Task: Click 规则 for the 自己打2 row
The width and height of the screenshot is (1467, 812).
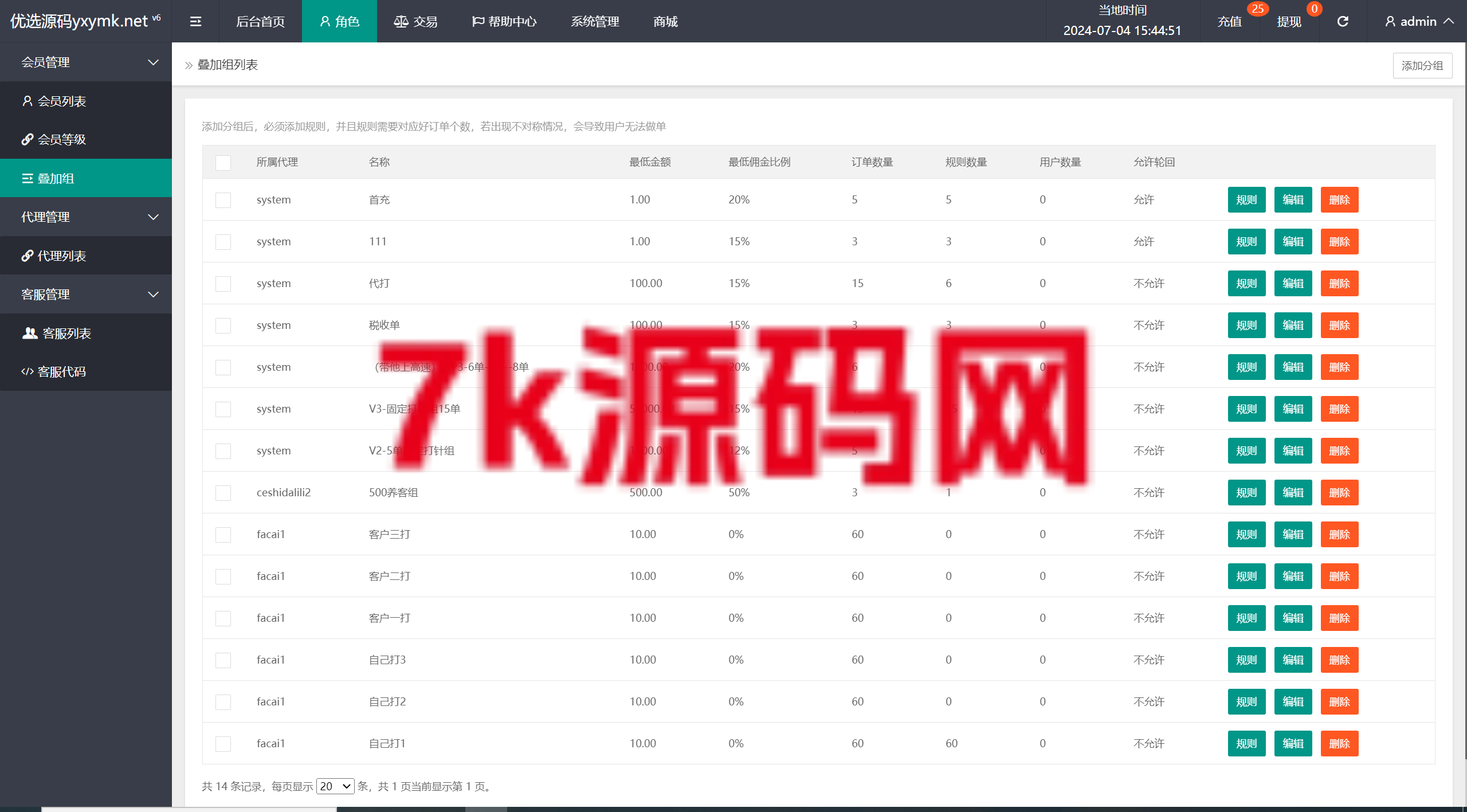Action: [x=1246, y=702]
